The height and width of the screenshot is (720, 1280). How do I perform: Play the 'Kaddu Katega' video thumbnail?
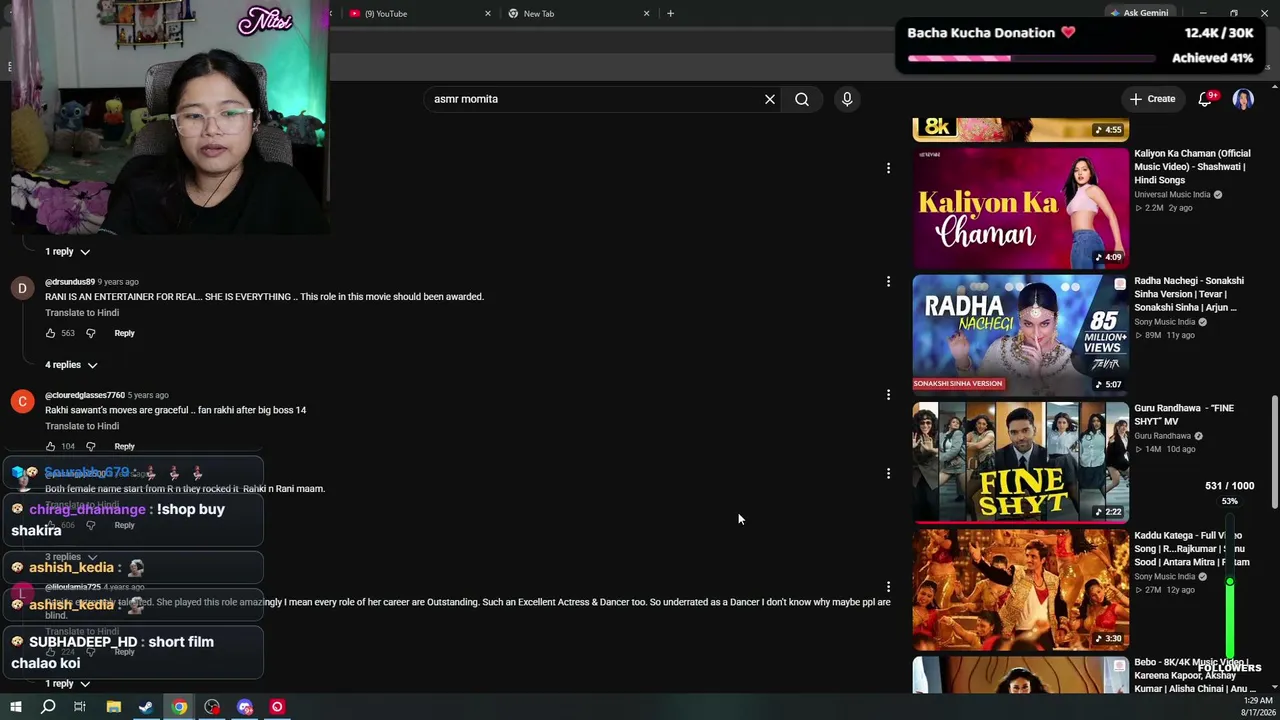1020,590
